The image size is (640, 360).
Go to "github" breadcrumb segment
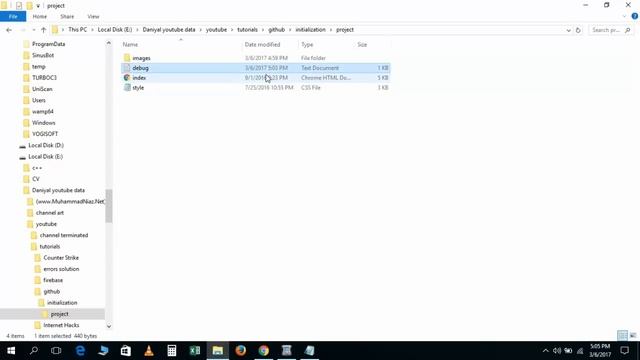[x=276, y=30]
